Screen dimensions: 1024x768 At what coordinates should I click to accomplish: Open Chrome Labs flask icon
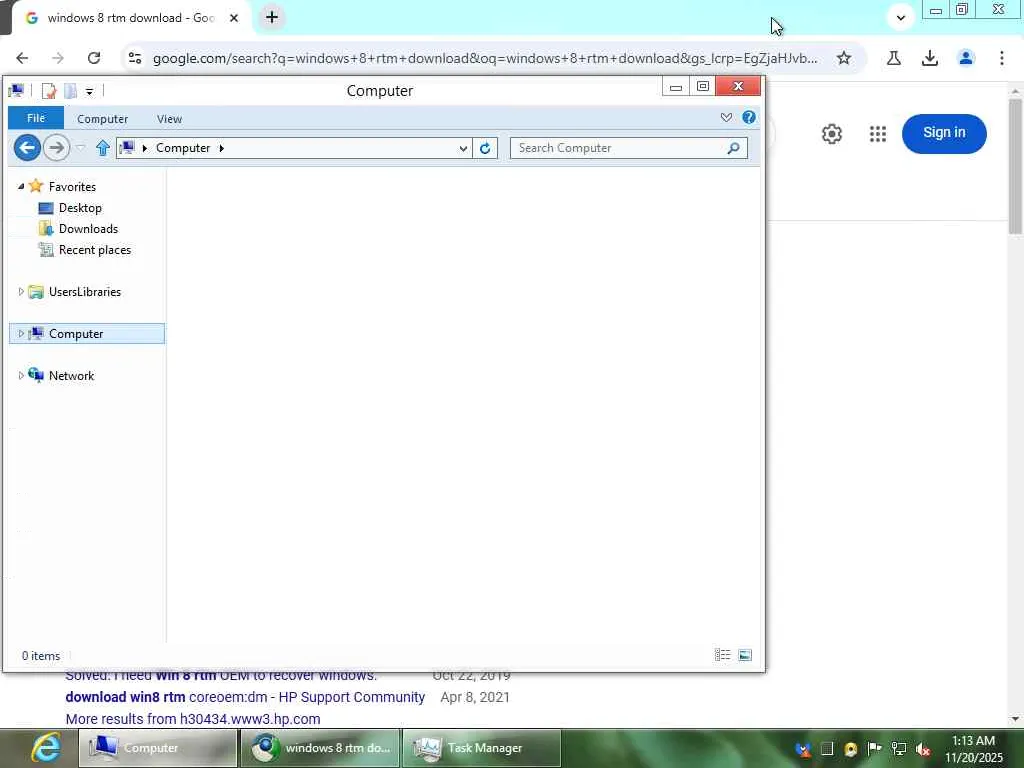coord(894,58)
